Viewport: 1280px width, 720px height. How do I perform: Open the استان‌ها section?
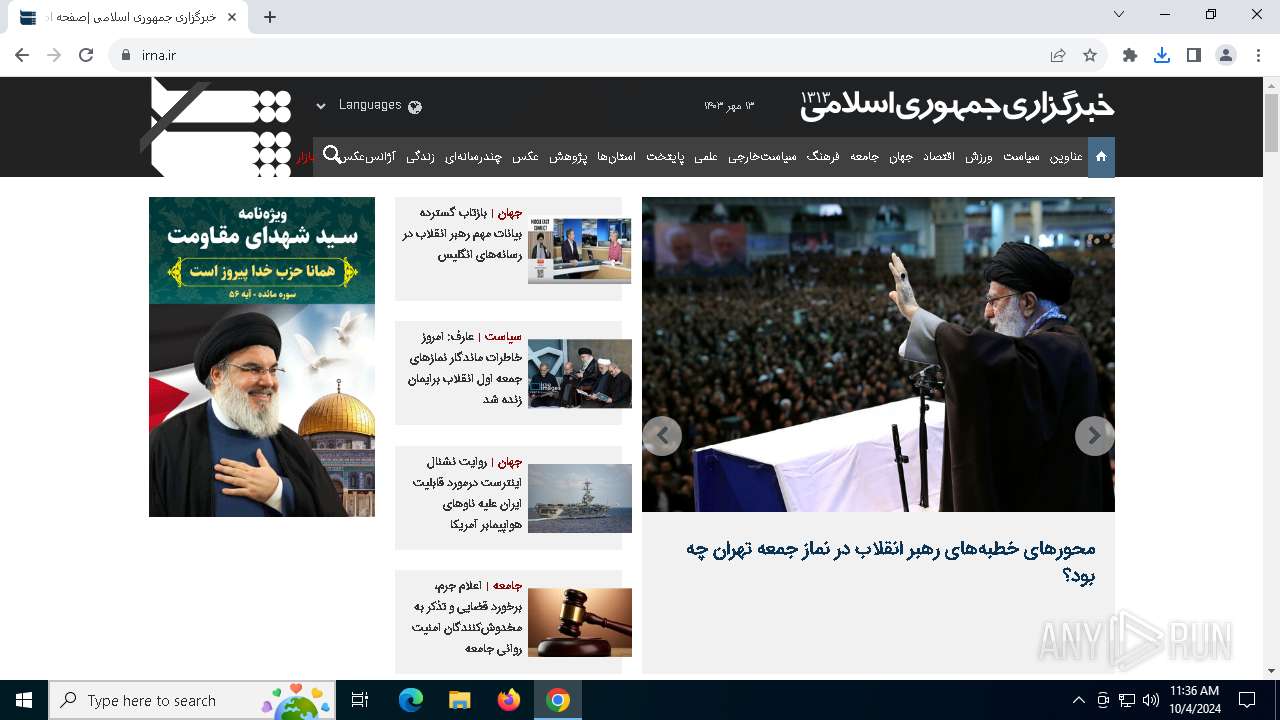(x=617, y=157)
